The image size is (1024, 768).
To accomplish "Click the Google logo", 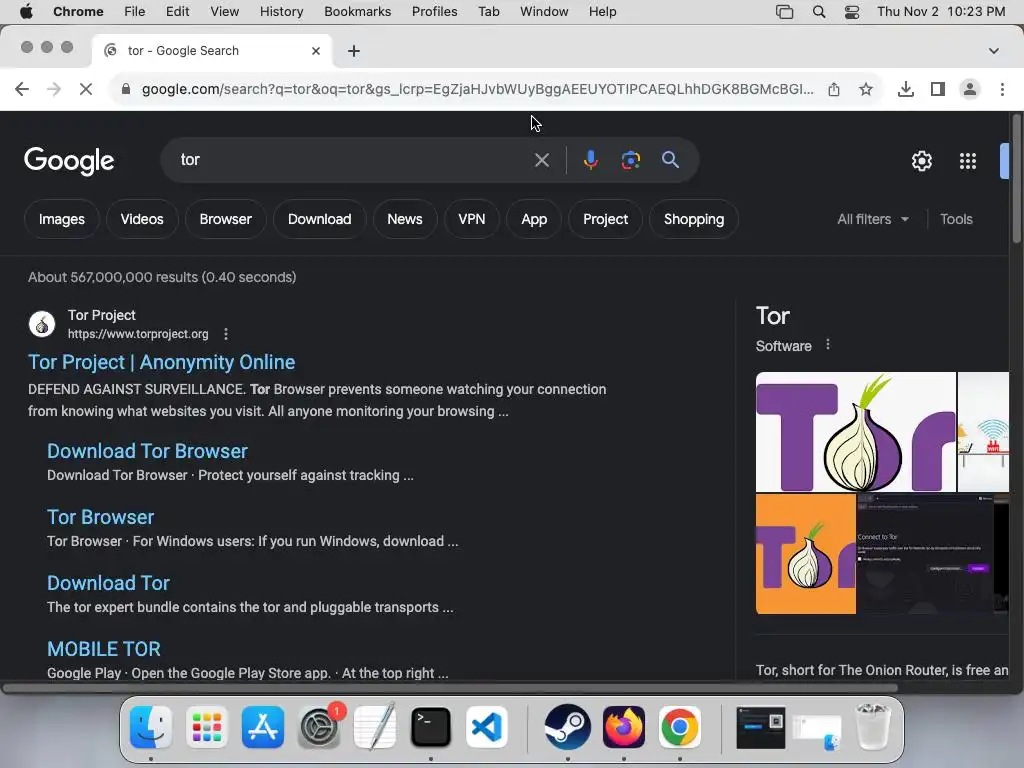I will [69, 161].
